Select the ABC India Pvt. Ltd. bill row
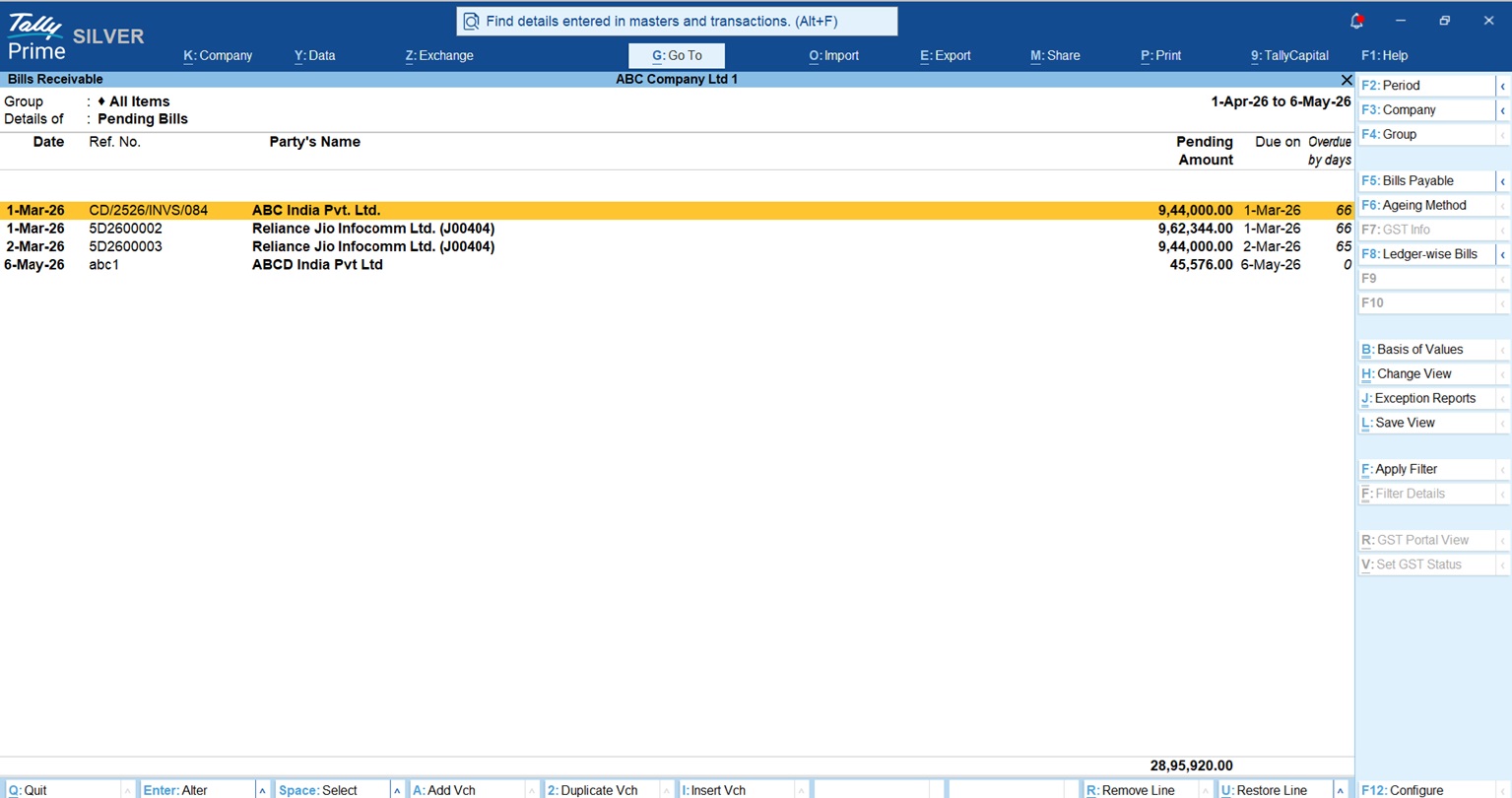1512x798 pixels. tap(677, 211)
